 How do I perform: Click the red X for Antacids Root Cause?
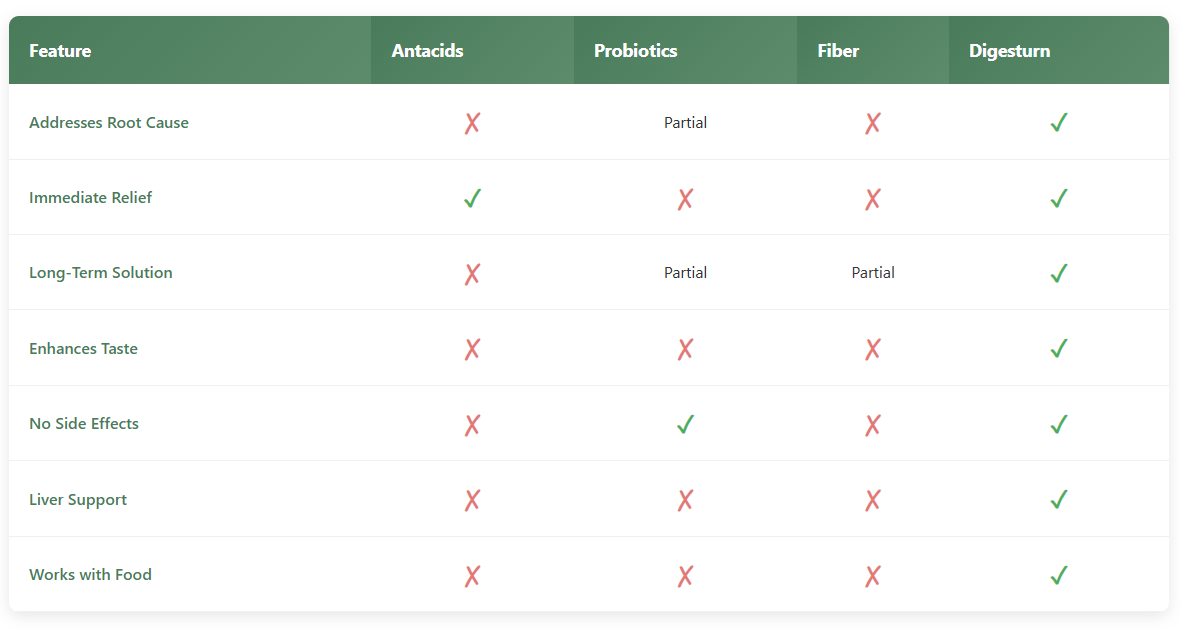tap(472, 123)
